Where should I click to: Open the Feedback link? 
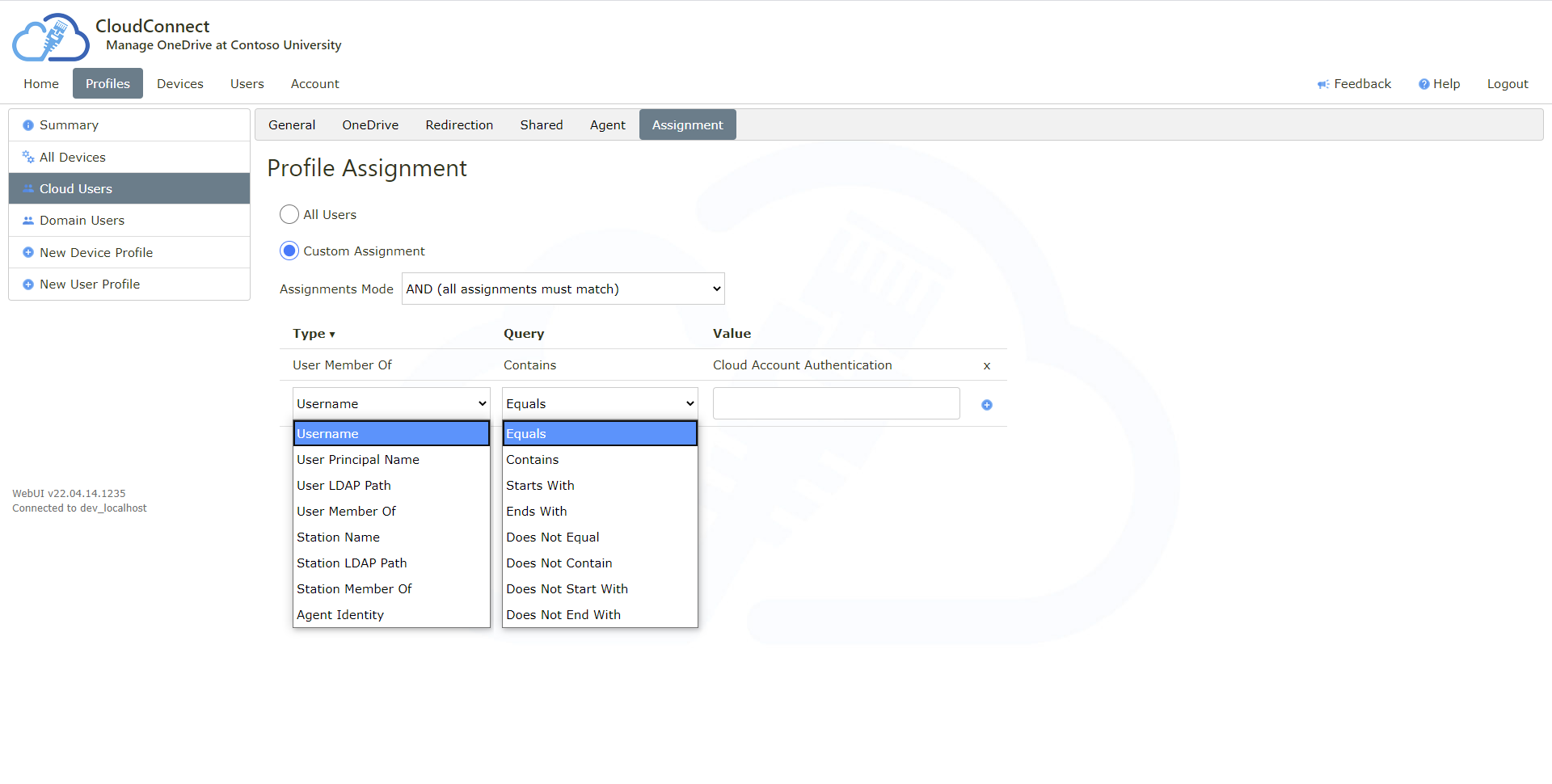pos(1354,83)
